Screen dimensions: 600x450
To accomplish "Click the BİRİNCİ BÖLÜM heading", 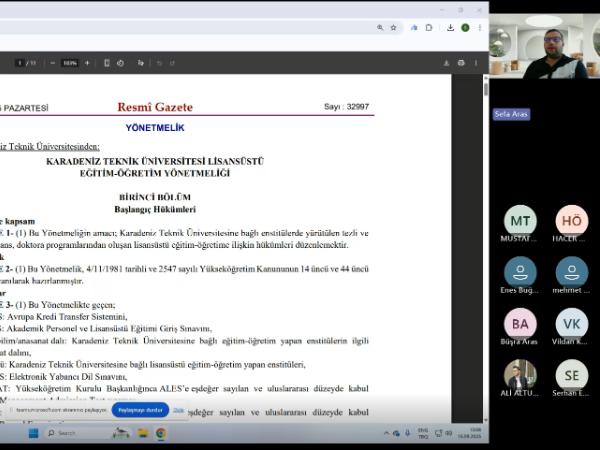I will click(x=155, y=197).
